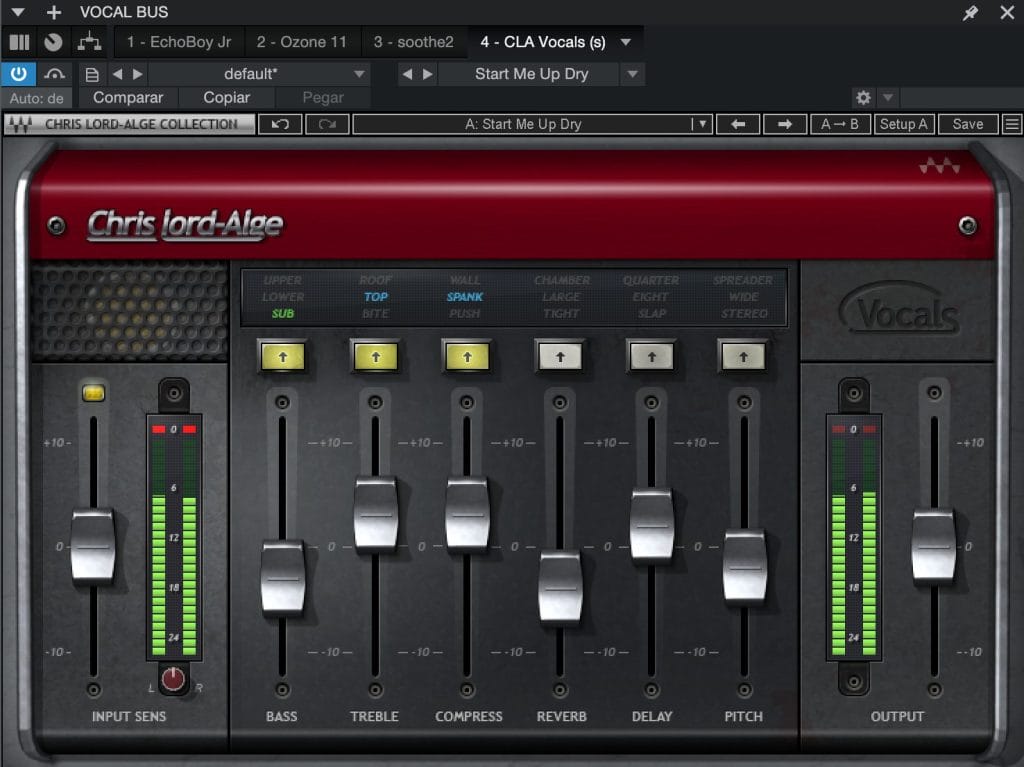Viewport: 1024px width, 767px height.
Task: Click the COMPRESS fader handle
Action: point(467,514)
